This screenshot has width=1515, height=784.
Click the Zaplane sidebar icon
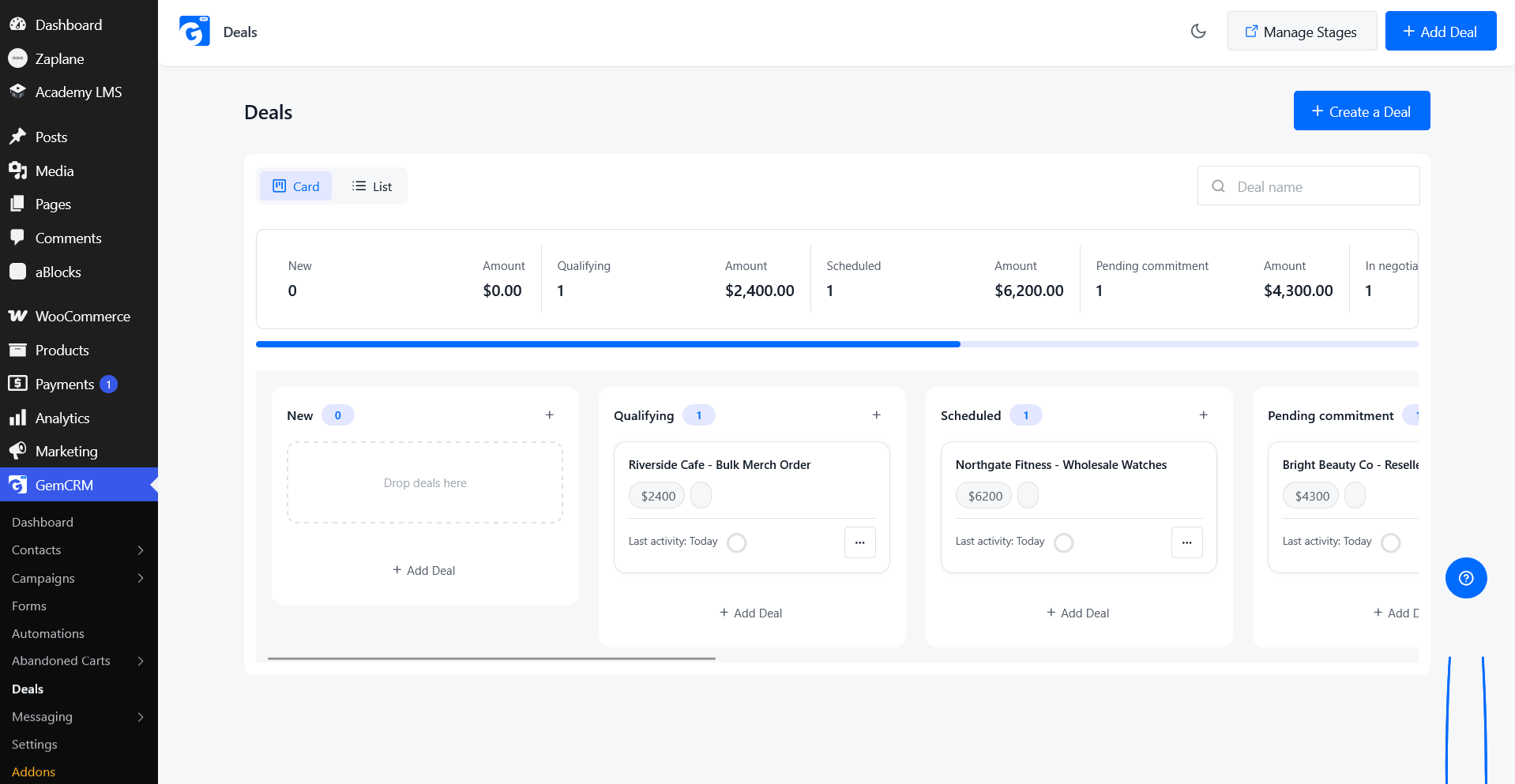click(17, 58)
